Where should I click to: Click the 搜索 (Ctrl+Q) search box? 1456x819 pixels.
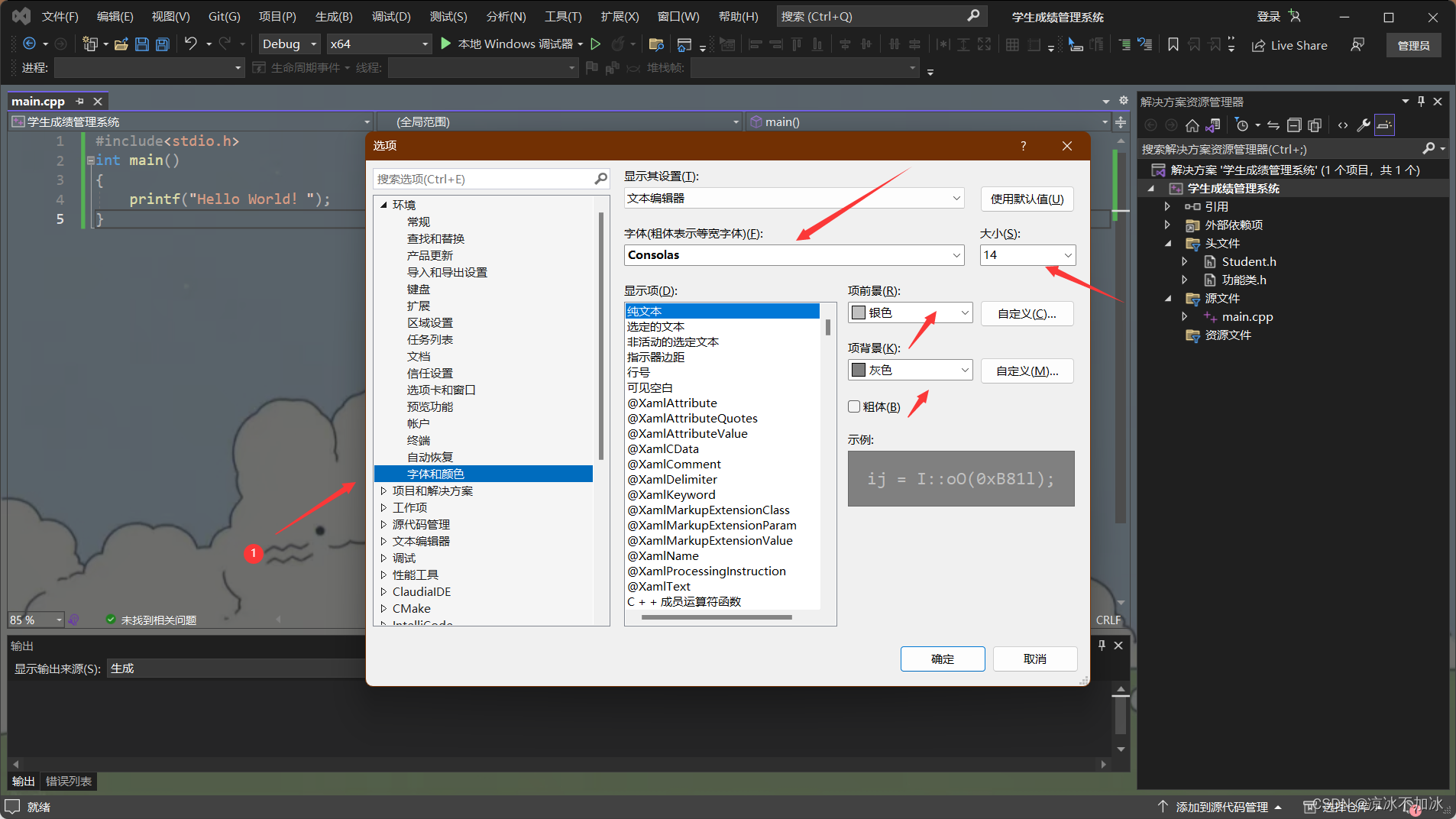[x=882, y=16]
